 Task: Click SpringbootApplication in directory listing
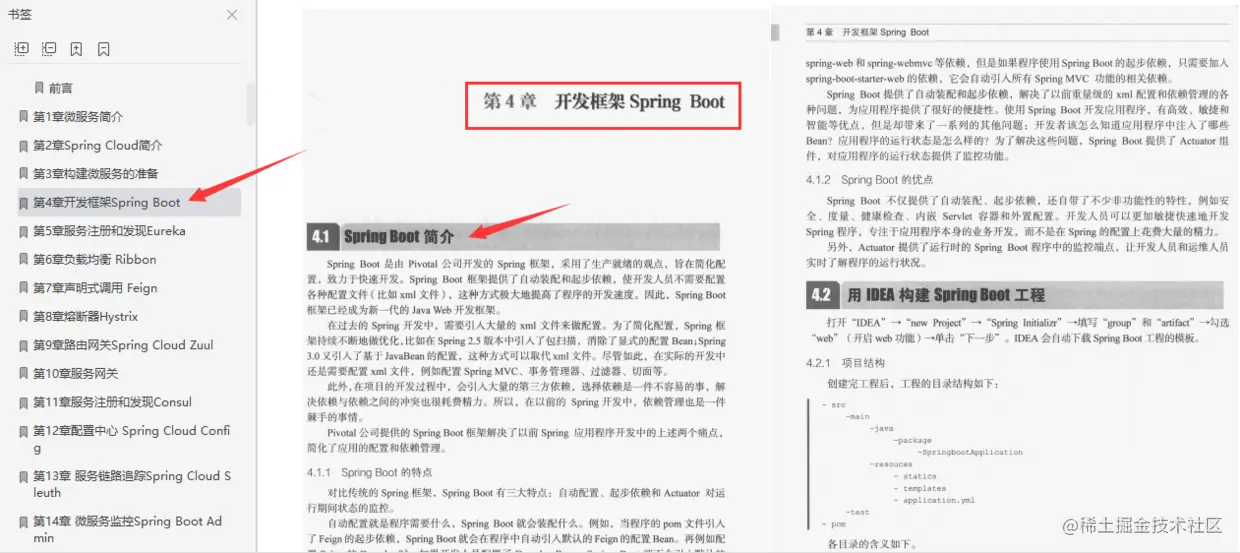pos(972,452)
